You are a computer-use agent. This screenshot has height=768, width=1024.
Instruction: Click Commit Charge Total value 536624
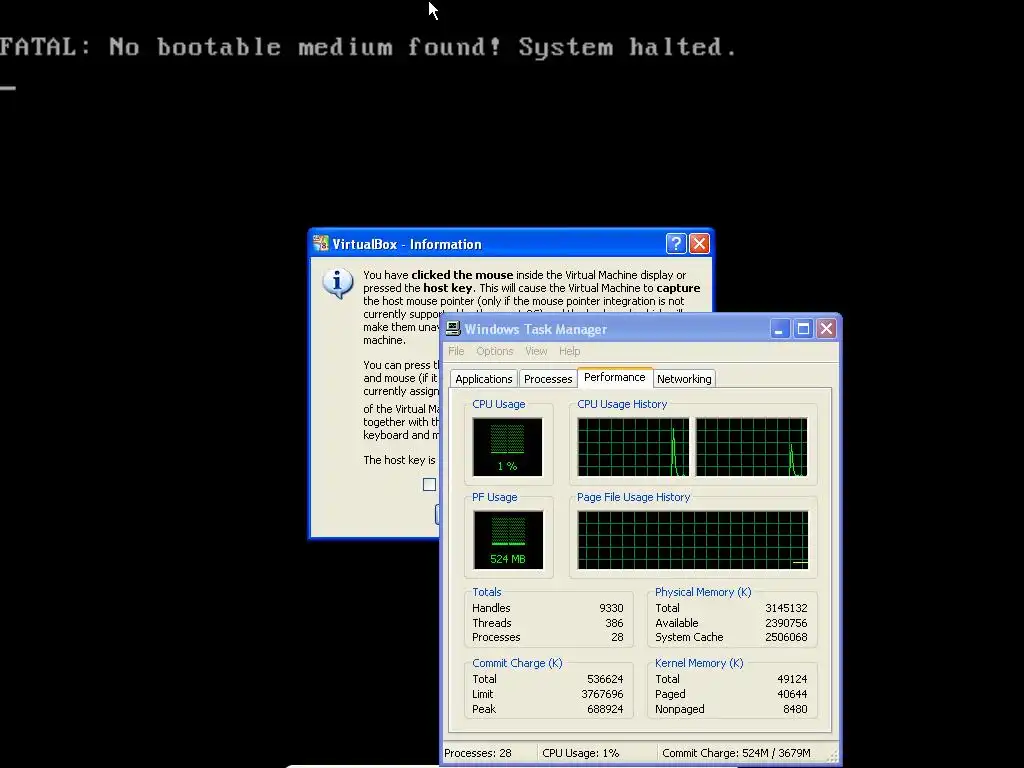point(605,679)
